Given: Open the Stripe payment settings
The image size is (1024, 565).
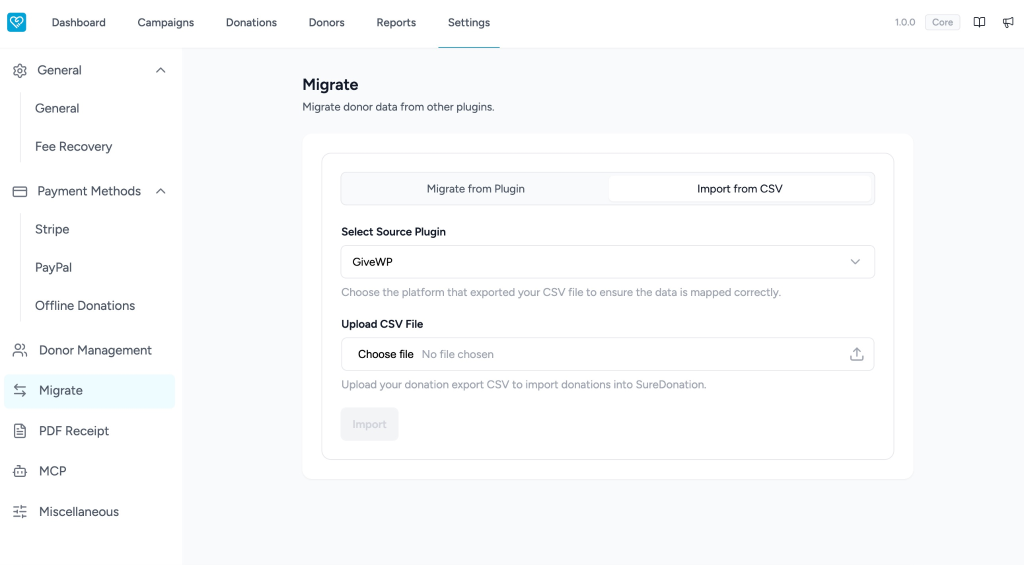Looking at the screenshot, I should pyautogui.click(x=52, y=229).
